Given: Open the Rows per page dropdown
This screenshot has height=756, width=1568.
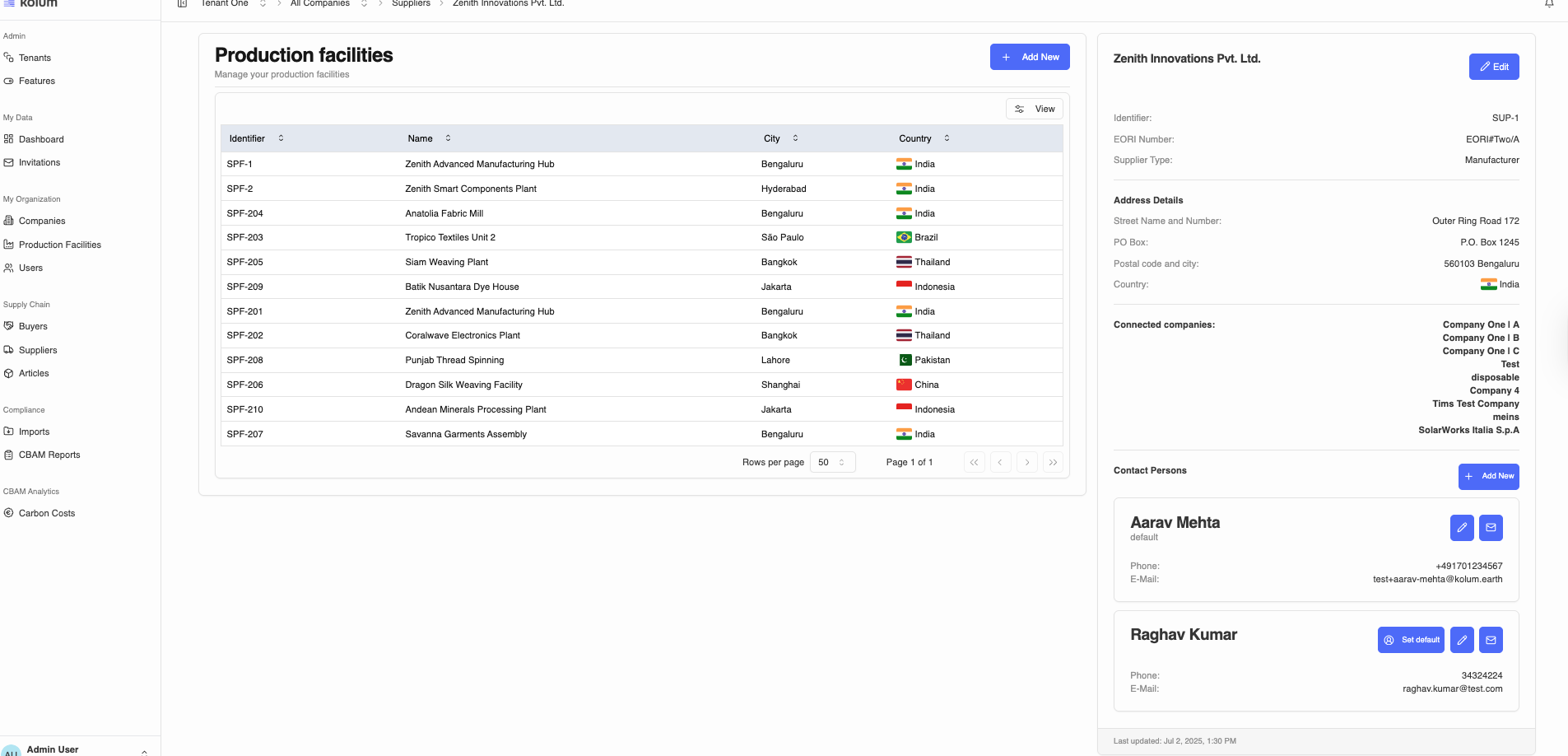Looking at the screenshot, I should tap(832, 463).
